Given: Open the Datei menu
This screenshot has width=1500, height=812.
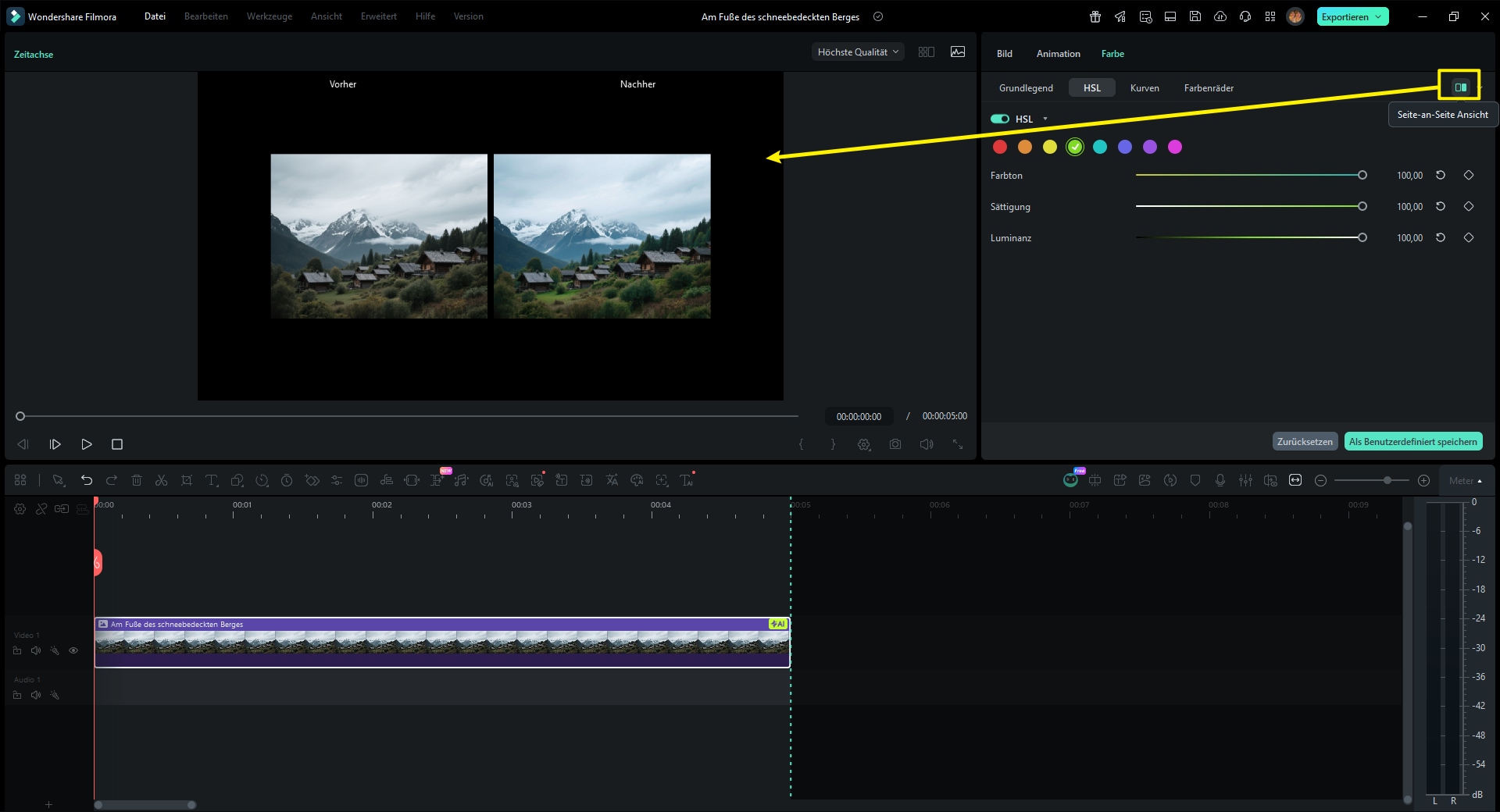Looking at the screenshot, I should coord(155,16).
